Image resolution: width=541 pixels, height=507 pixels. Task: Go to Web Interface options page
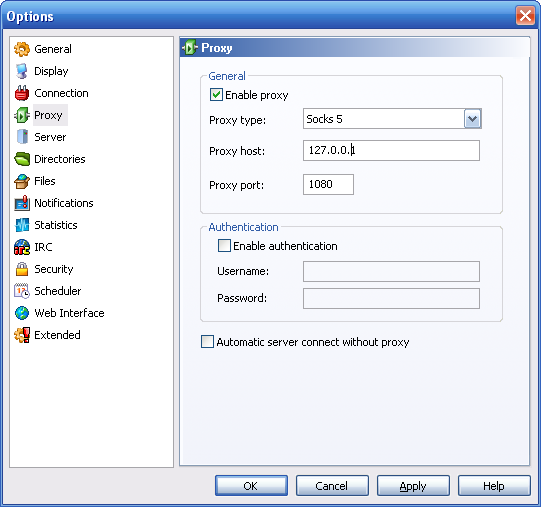point(69,313)
